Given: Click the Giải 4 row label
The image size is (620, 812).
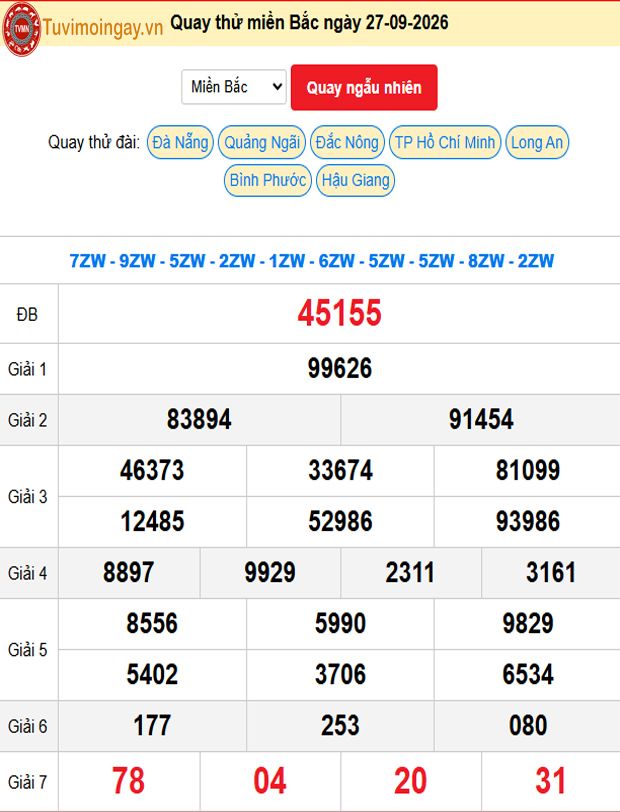Looking at the screenshot, I should pyautogui.click(x=27, y=573).
